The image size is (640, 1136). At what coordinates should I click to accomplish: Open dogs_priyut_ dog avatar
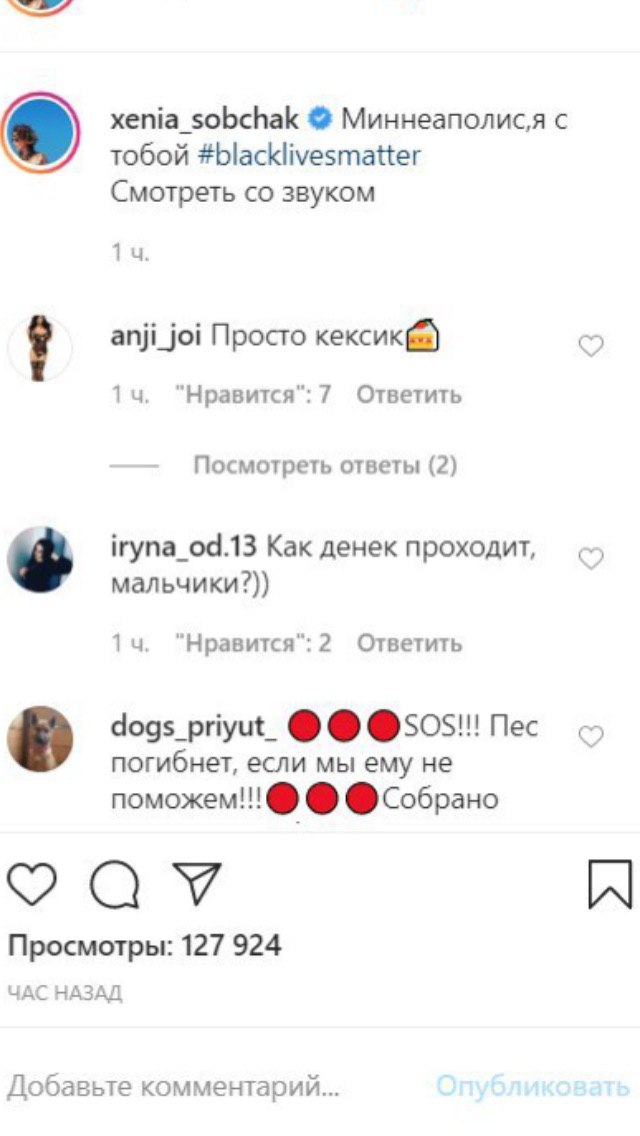point(40,739)
